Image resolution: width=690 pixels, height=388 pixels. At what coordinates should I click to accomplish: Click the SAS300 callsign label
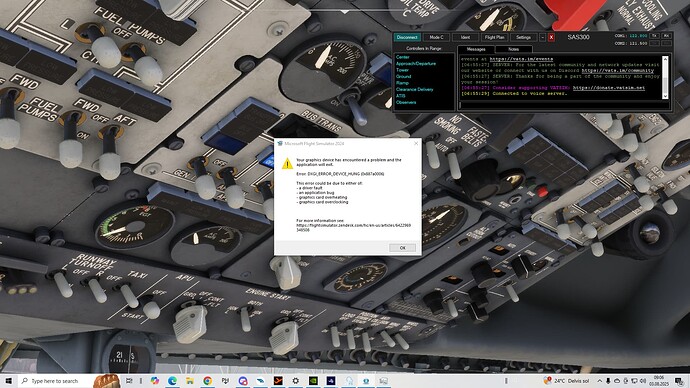click(x=578, y=37)
